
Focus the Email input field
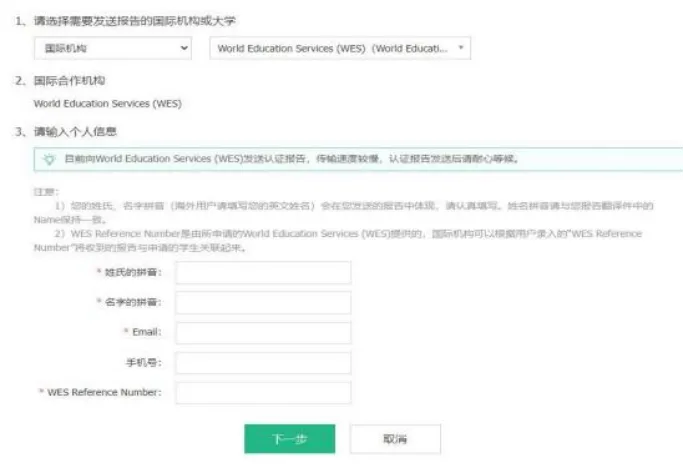(x=263, y=333)
